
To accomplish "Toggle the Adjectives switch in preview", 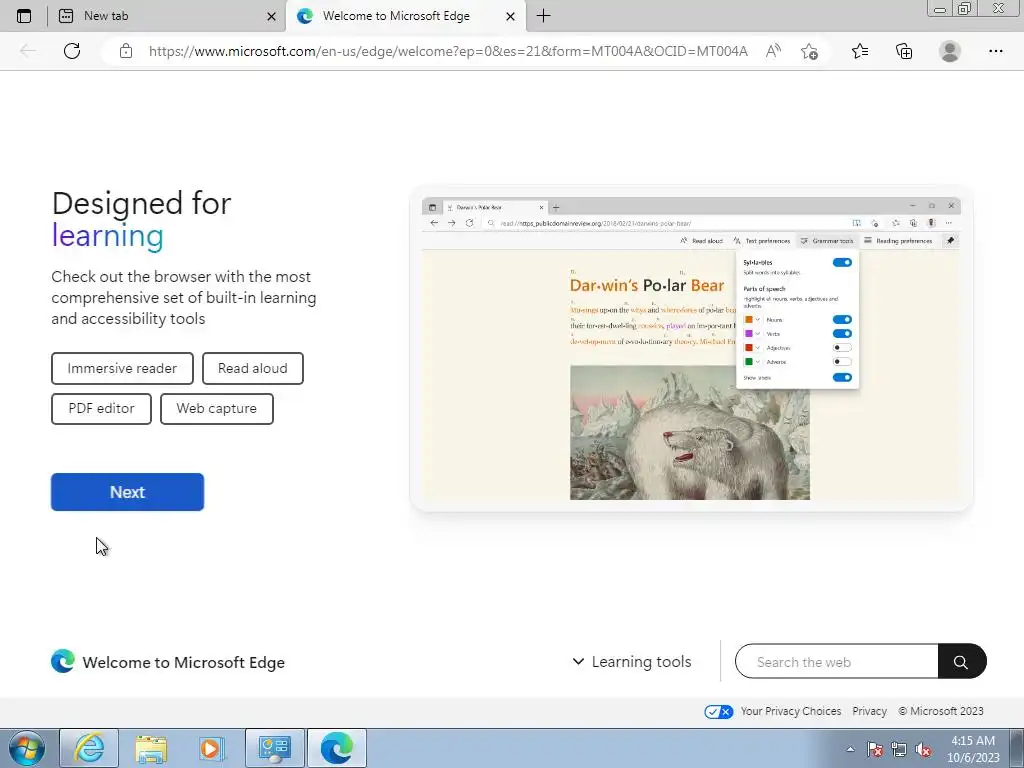I will pyautogui.click(x=842, y=347).
